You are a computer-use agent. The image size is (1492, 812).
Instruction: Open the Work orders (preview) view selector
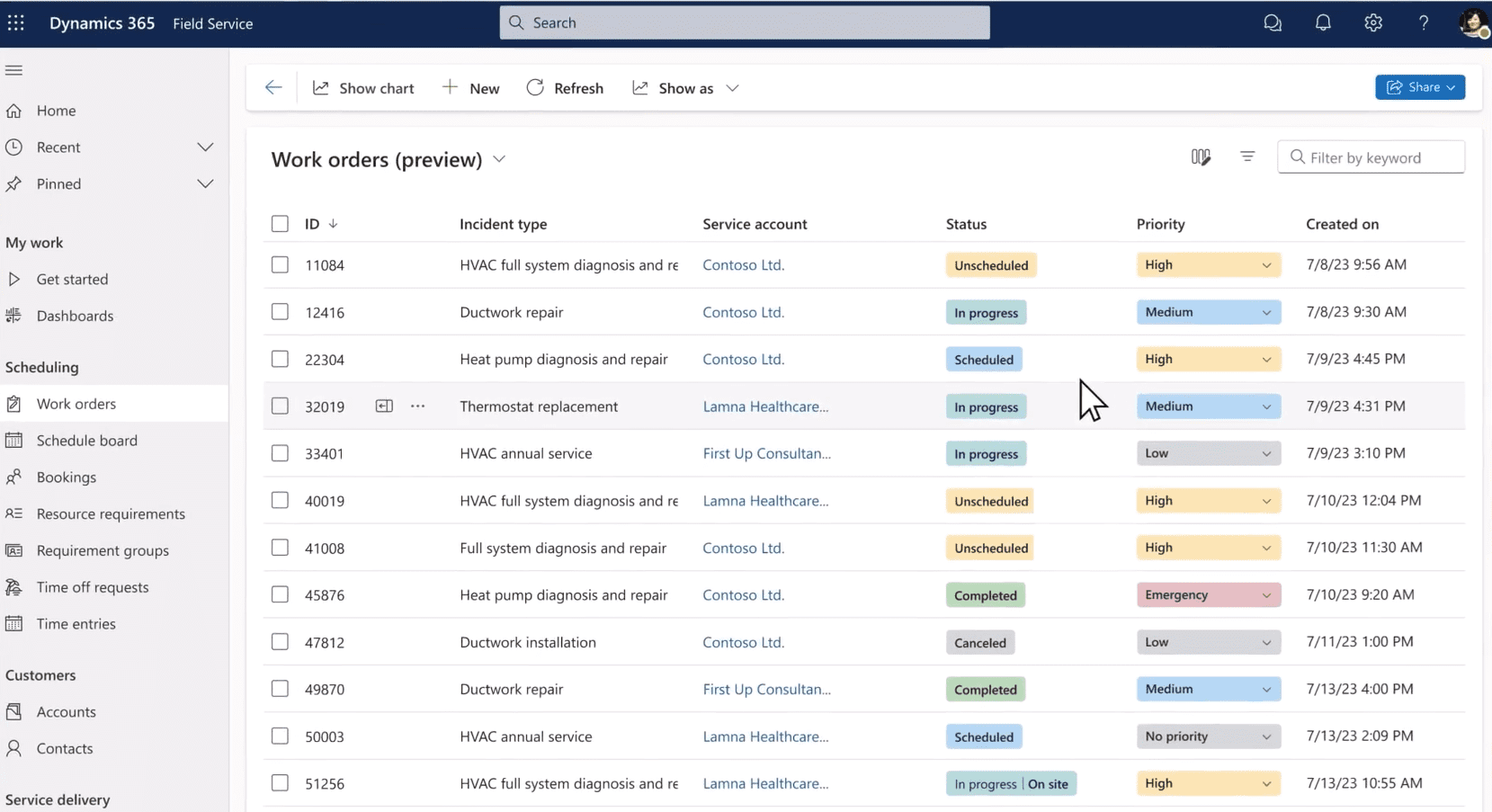click(389, 159)
